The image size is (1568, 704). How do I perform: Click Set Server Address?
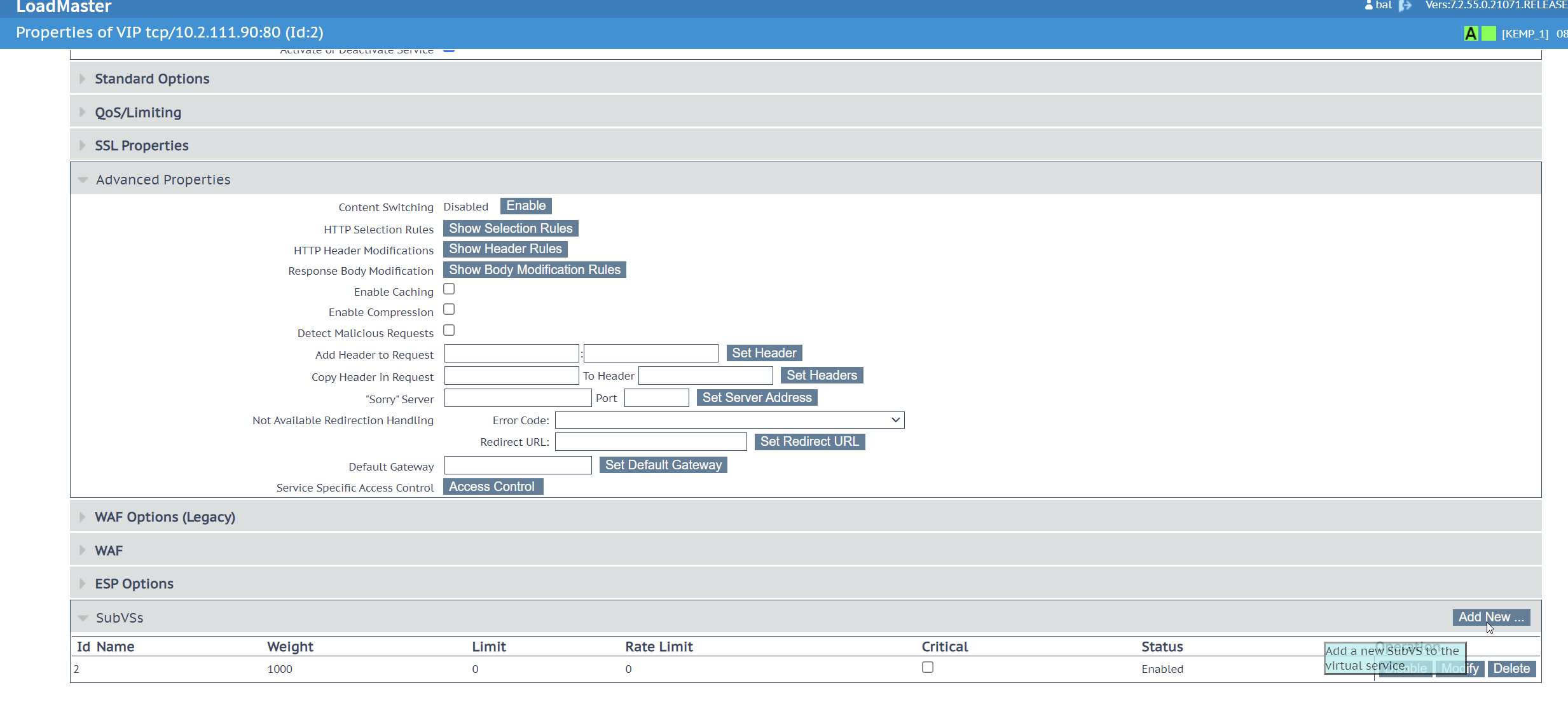(x=757, y=397)
